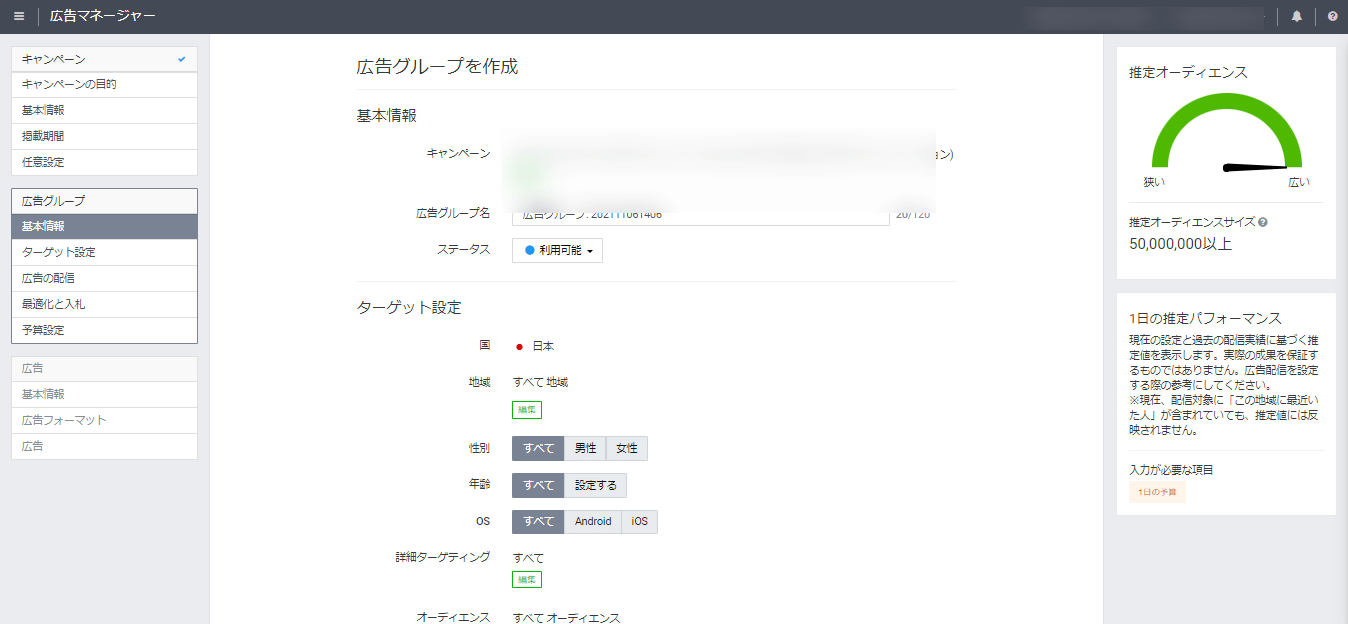The width and height of the screenshot is (1348, 624).
Task: Open the hamburger navigation menu
Action: 19,16
